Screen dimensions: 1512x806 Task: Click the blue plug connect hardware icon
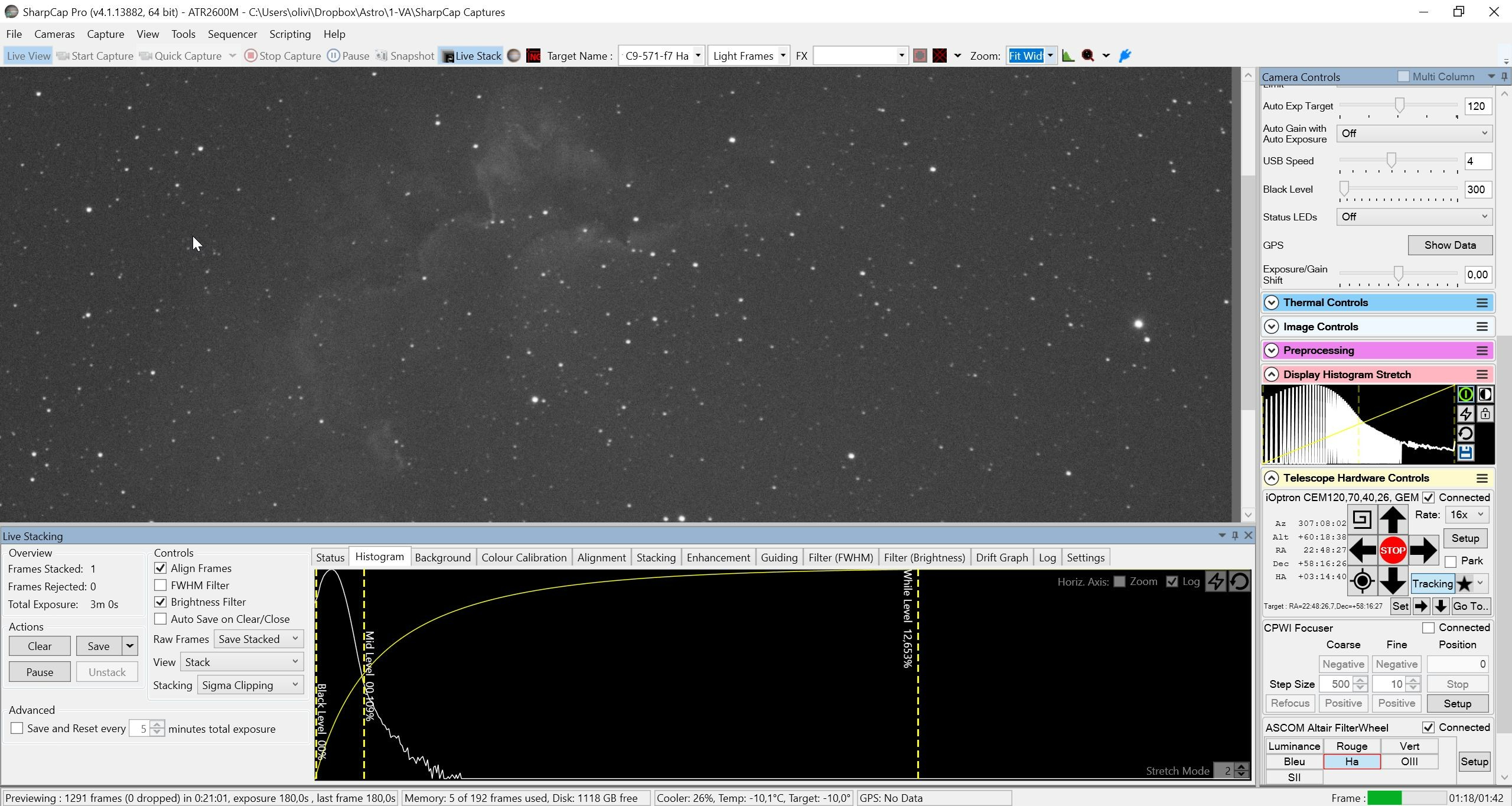pyautogui.click(x=1125, y=56)
